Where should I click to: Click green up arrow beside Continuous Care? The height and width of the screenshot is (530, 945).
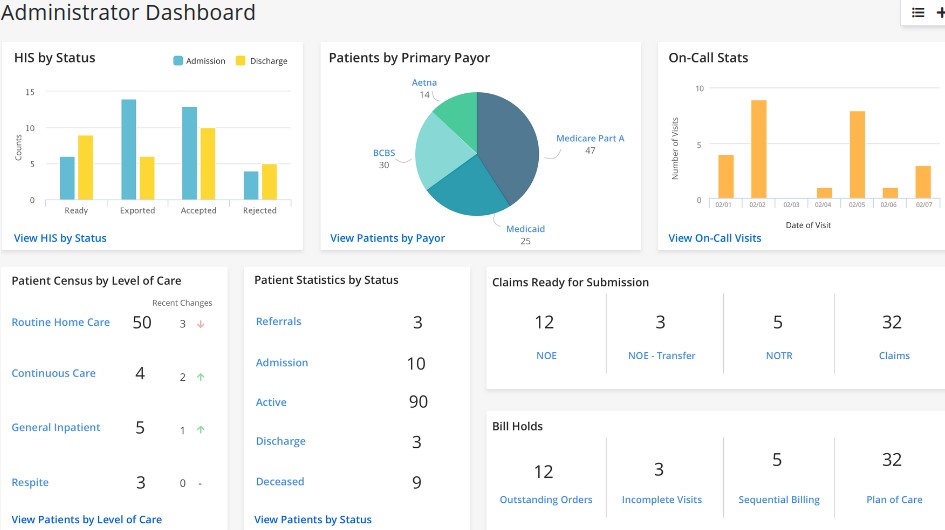(200, 377)
